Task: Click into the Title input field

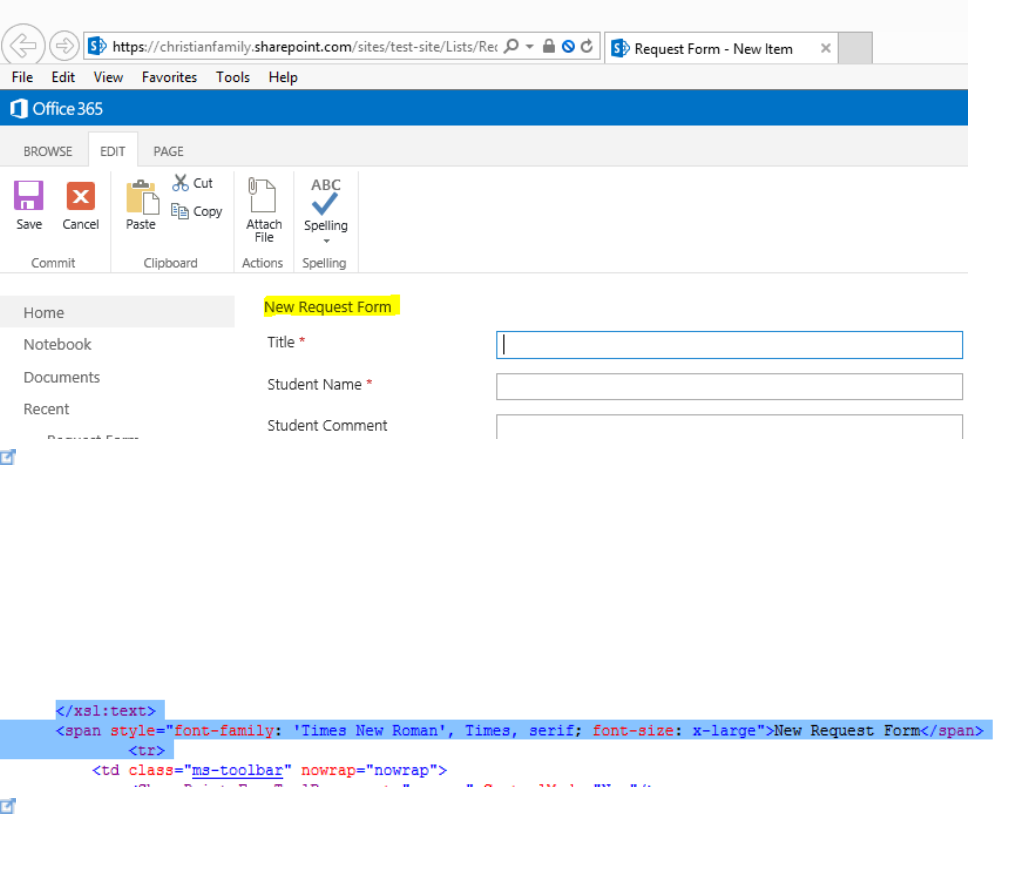Action: [x=729, y=345]
